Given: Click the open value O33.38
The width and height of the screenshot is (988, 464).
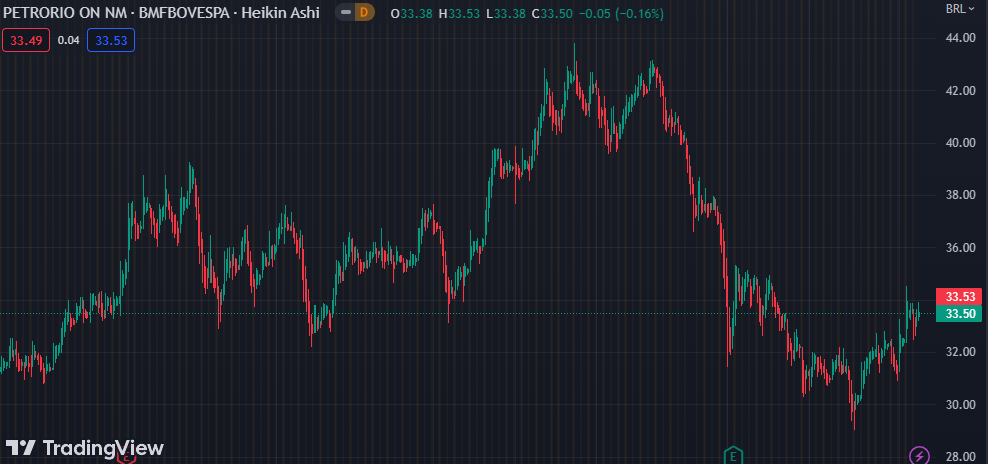Looking at the screenshot, I should tap(412, 13).
